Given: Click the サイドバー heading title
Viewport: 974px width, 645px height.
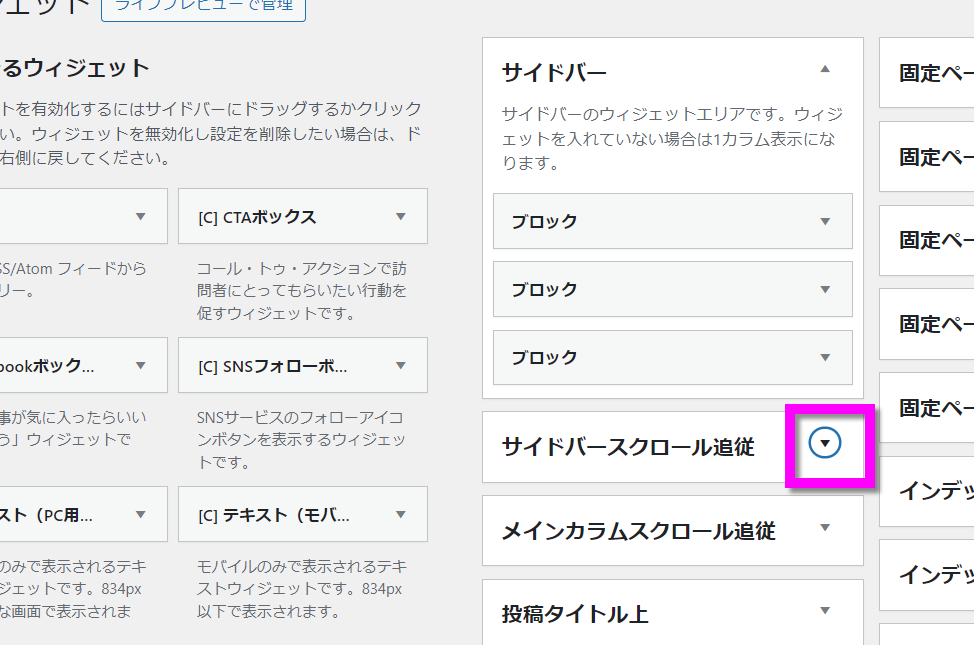Looking at the screenshot, I should (554, 72).
